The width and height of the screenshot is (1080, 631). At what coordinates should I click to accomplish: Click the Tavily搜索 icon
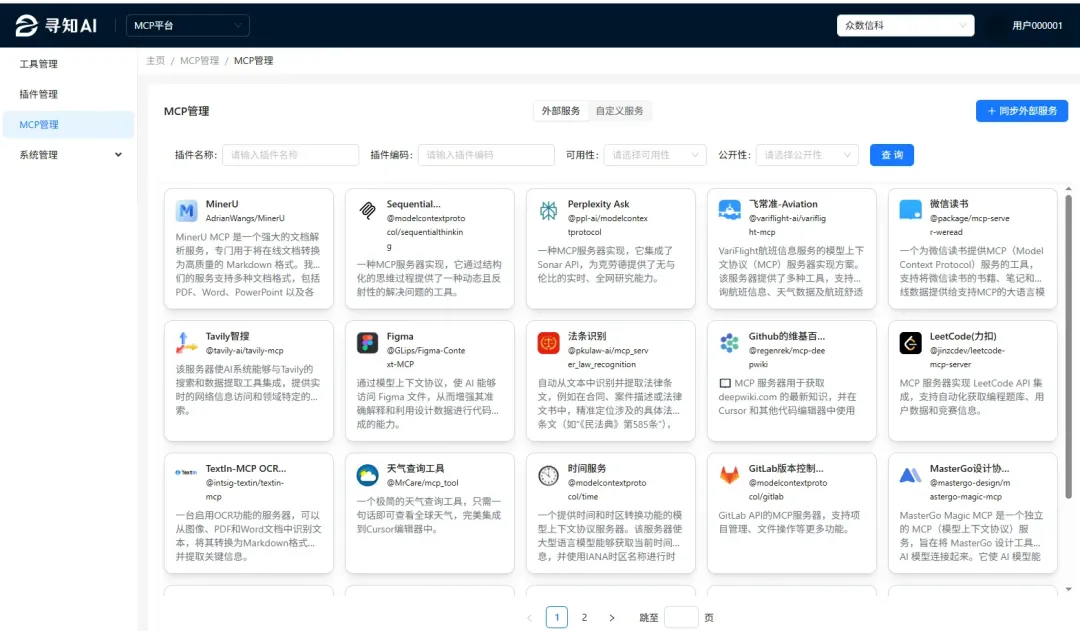[185, 343]
